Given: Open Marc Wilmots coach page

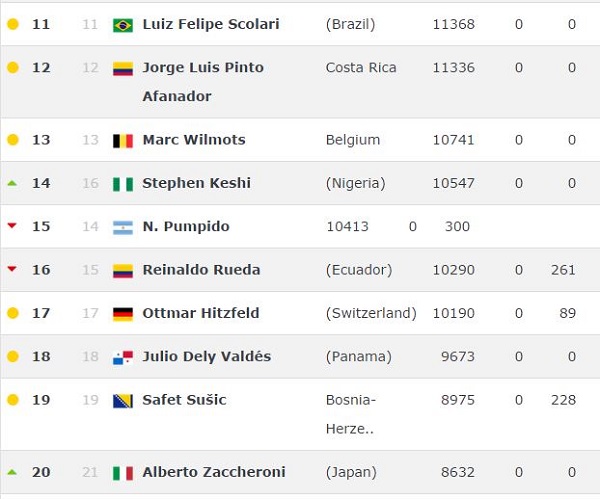Looking at the screenshot, I should point(194,140).
